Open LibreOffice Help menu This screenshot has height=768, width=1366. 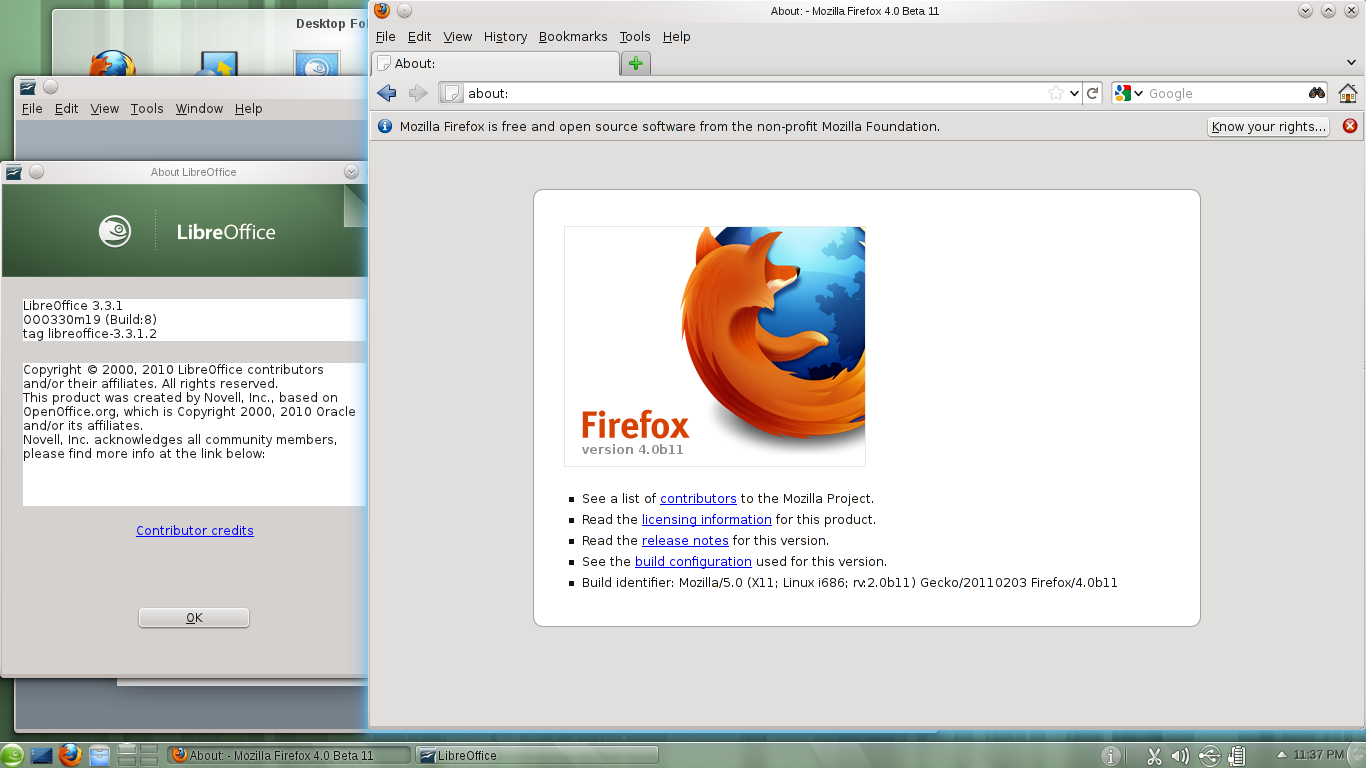248,108
